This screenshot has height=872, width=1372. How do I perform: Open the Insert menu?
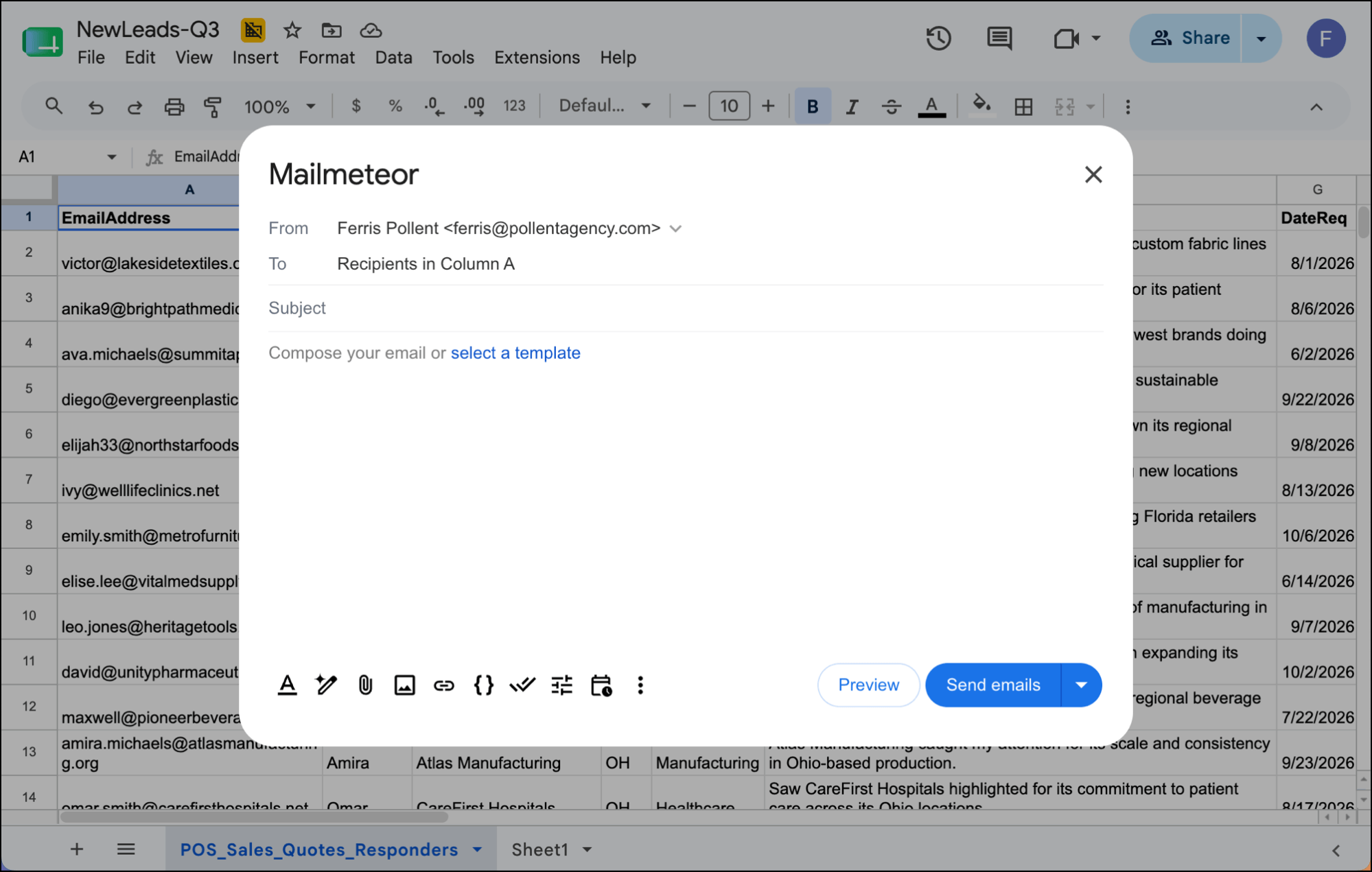(x=255, y=58)
